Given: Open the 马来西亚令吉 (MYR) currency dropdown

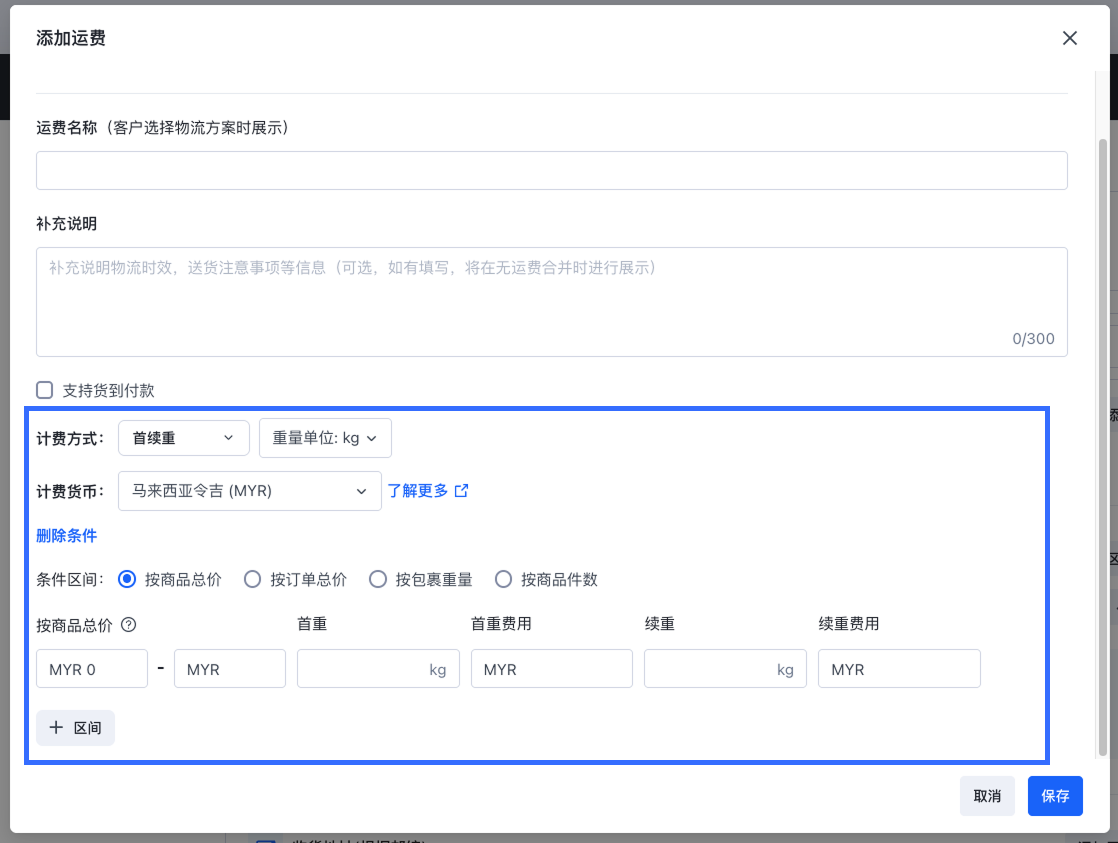Looking at the screenshot, I should pyautogui.click(x=249, y=491).
